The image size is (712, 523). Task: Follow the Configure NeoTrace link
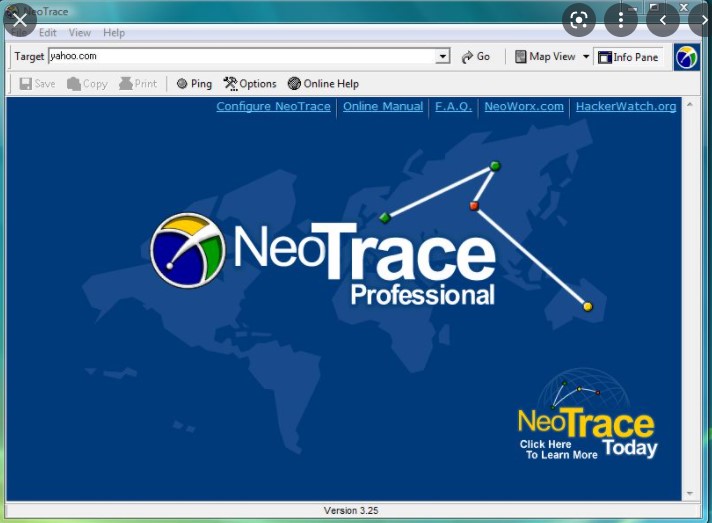273,107
